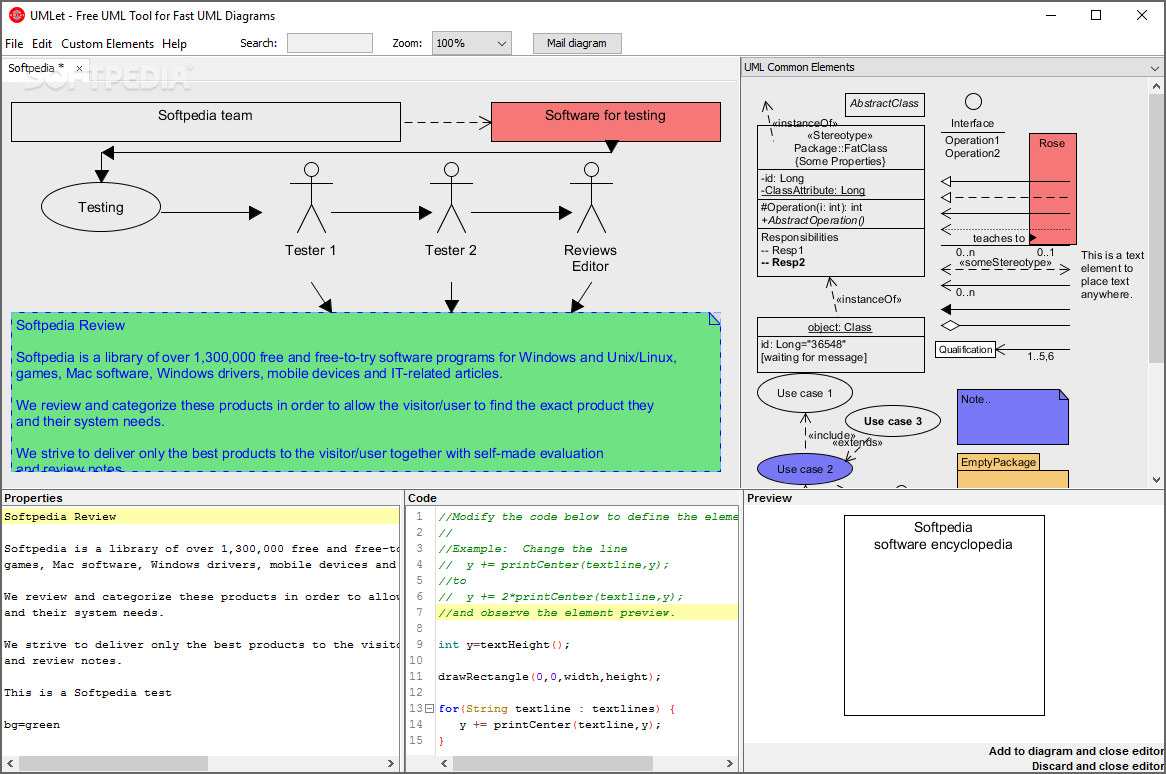Pick the object: Class palette element
Screen dimensions: 1166x774
click(840, 345)
